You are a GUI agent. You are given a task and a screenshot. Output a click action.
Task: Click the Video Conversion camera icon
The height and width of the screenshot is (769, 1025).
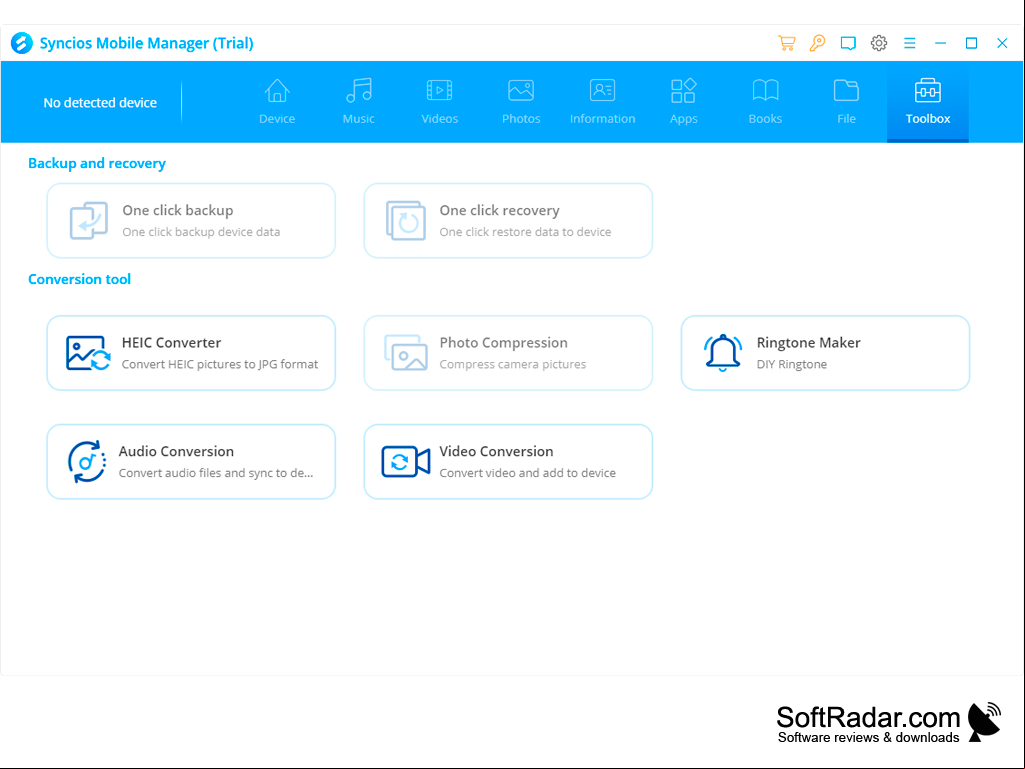click(x=405, y=462)
